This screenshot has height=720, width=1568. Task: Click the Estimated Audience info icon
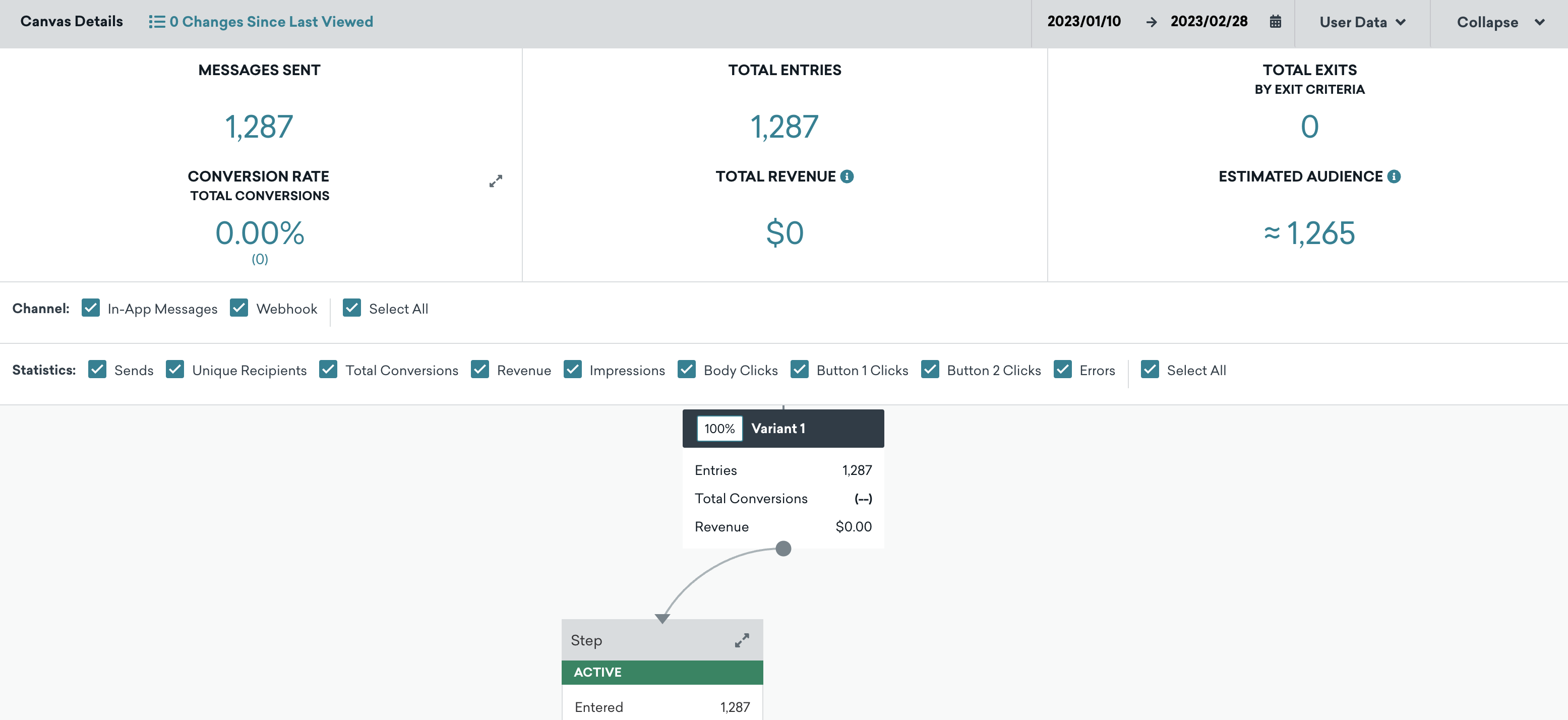pyautogui.click(x=1394, y=176)
